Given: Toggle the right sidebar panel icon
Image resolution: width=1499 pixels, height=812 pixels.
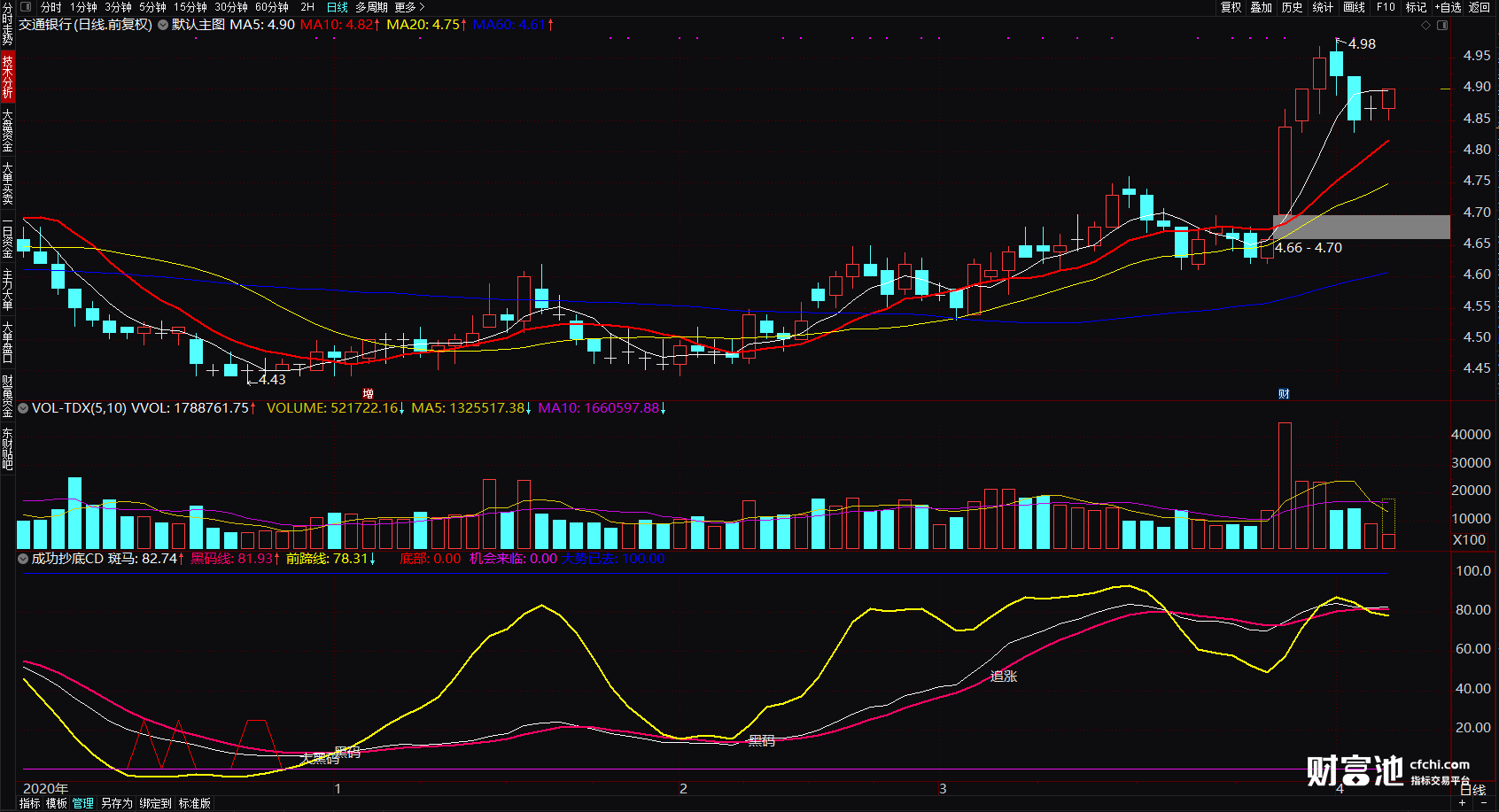Looking at the screenshot, I should (1442, 25).
